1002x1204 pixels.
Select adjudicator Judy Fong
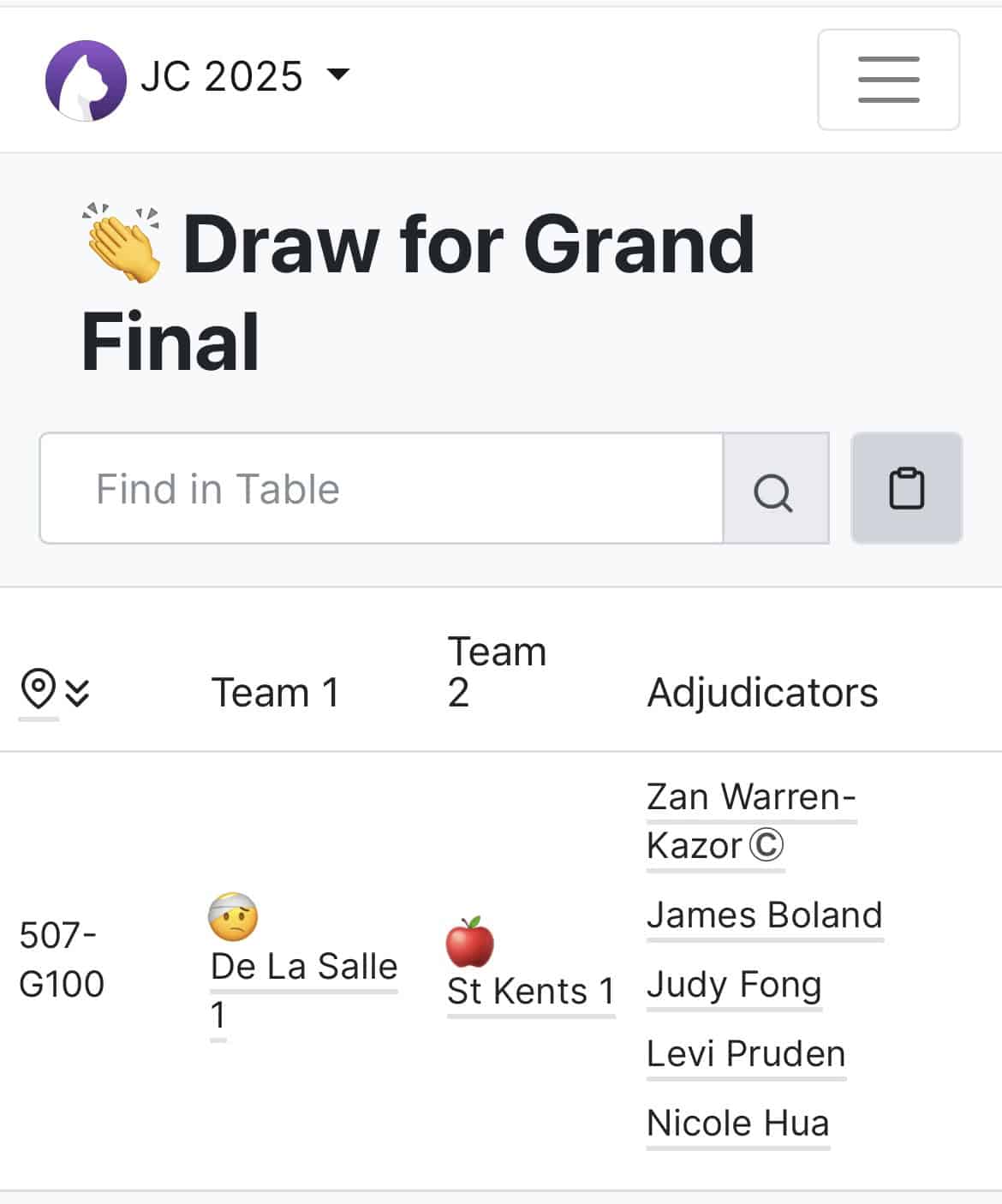734,984
